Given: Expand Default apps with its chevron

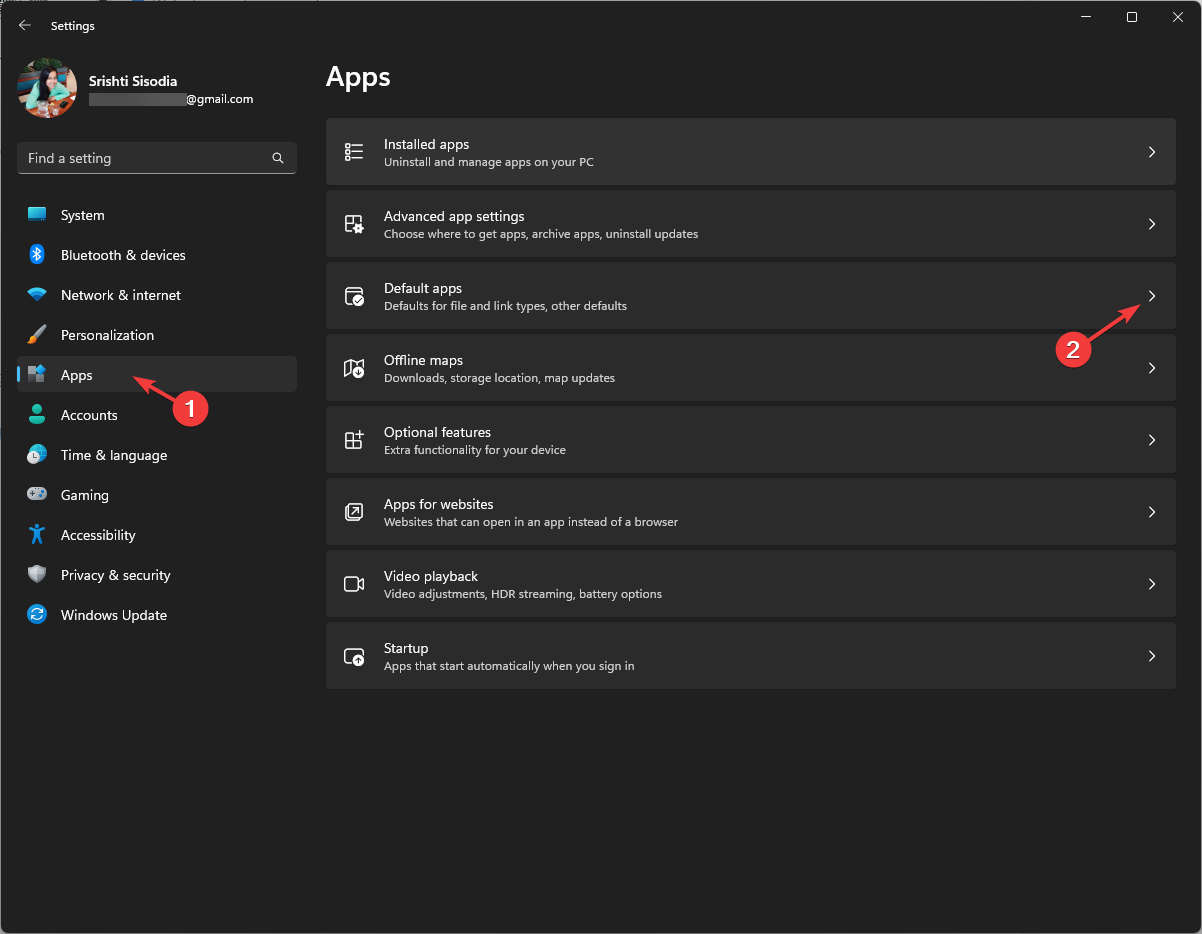Looking at the screenshot, I should 1151,295.
